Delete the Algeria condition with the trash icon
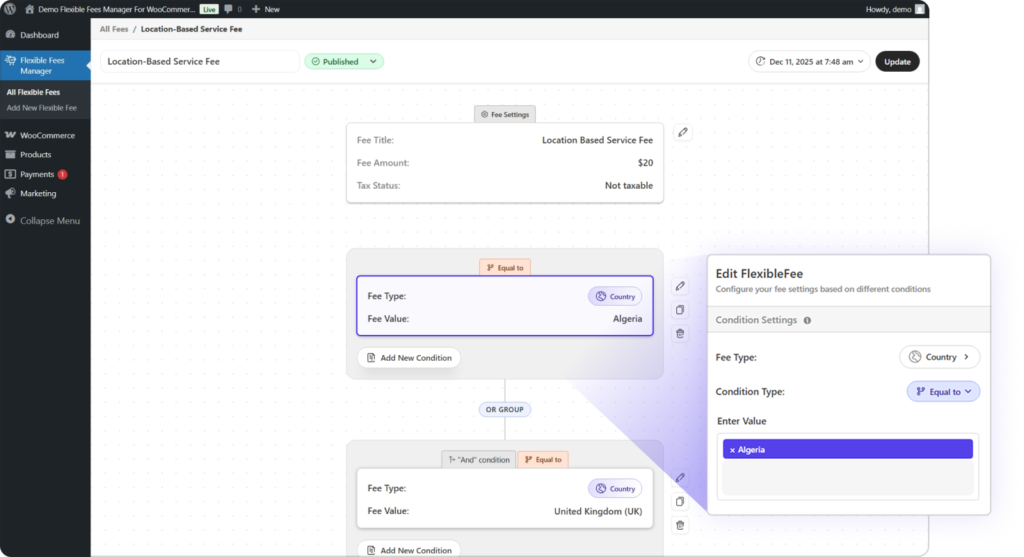Screen dimensions: 1024x557 click(x=680, y=334)
